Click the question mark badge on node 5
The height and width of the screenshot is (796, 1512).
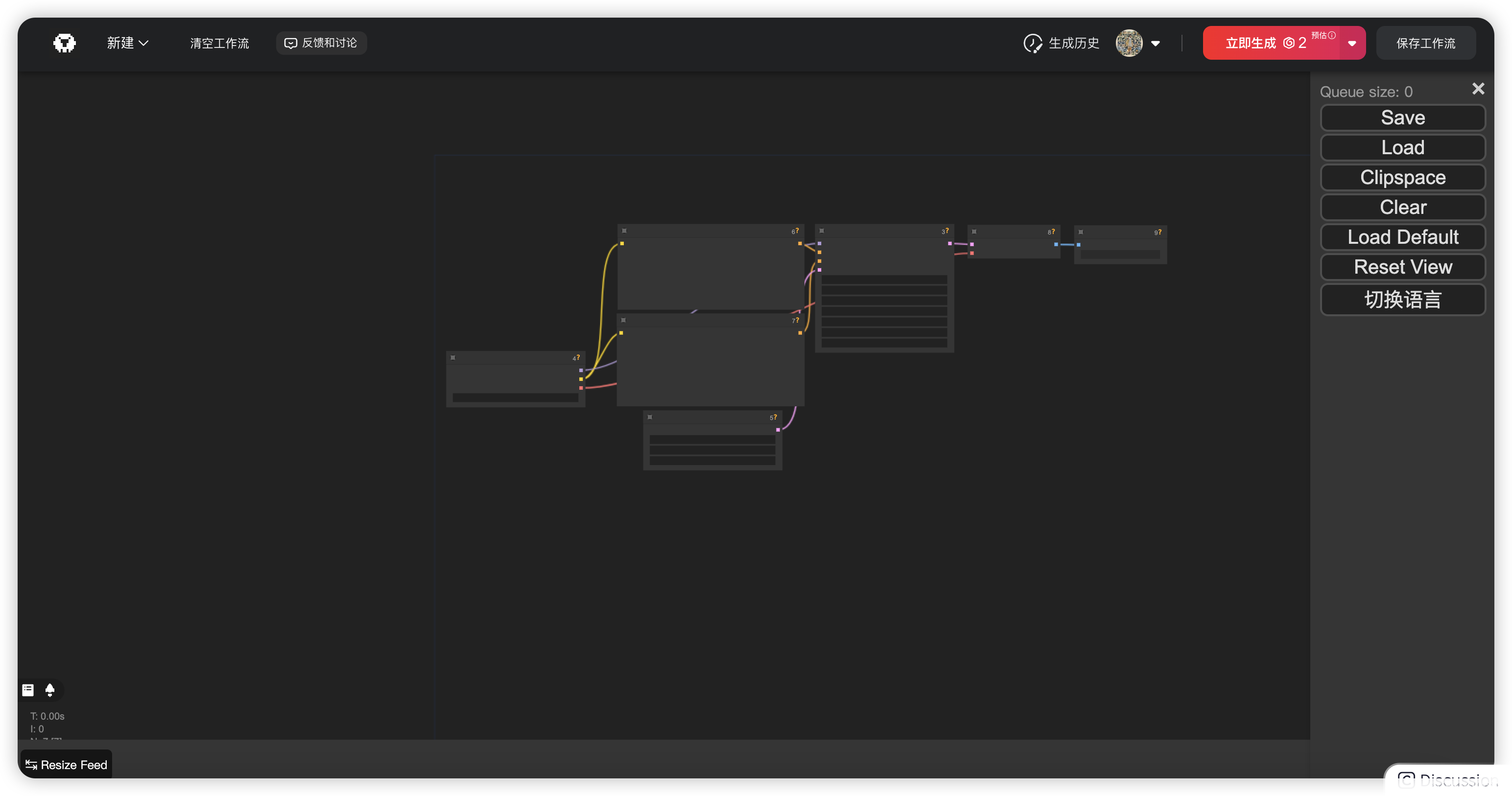click(776, 417)
